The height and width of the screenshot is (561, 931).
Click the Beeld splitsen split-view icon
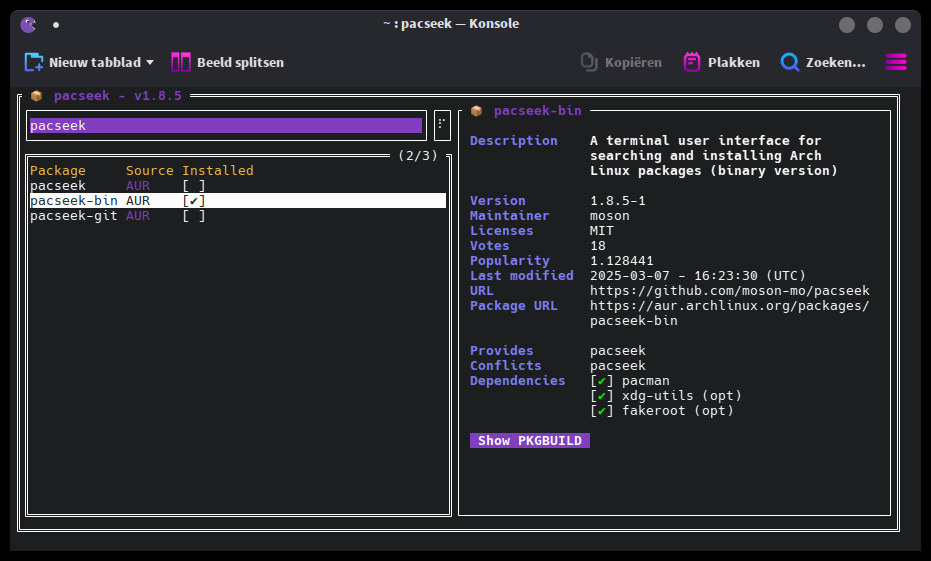click(x=180, y=62)
